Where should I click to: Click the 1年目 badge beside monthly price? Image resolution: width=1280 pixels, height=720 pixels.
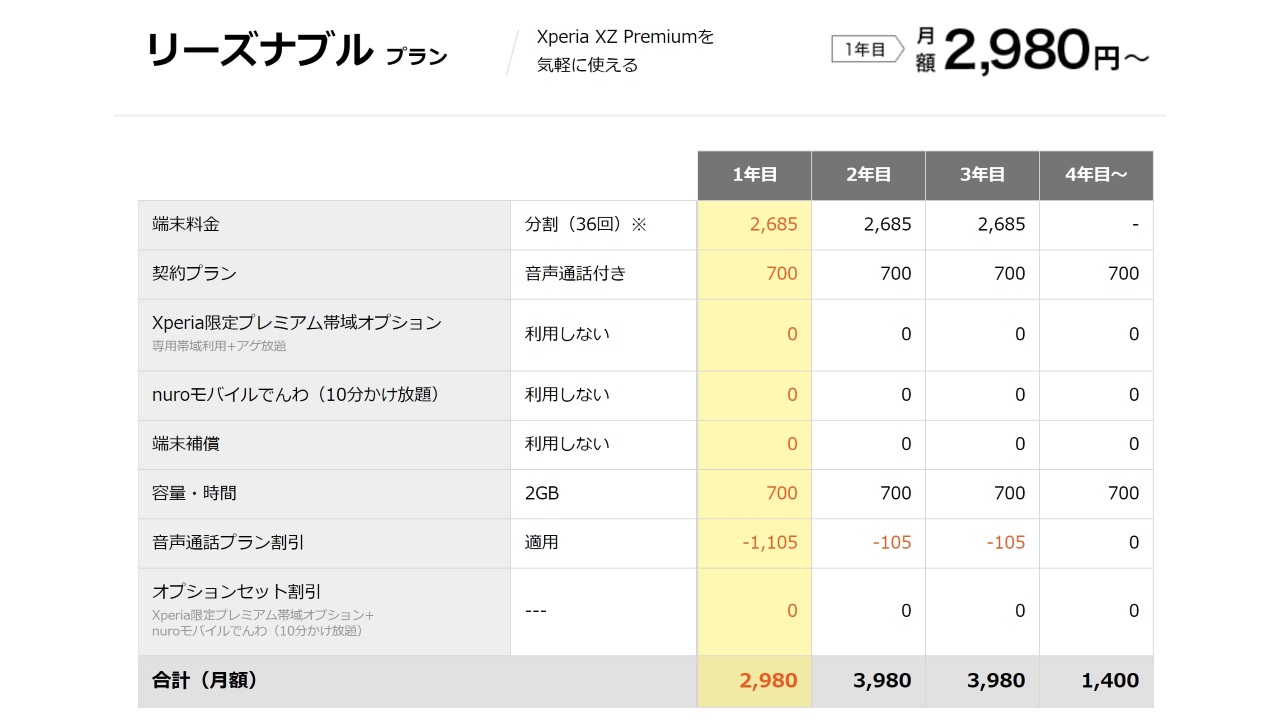[865, 49]
